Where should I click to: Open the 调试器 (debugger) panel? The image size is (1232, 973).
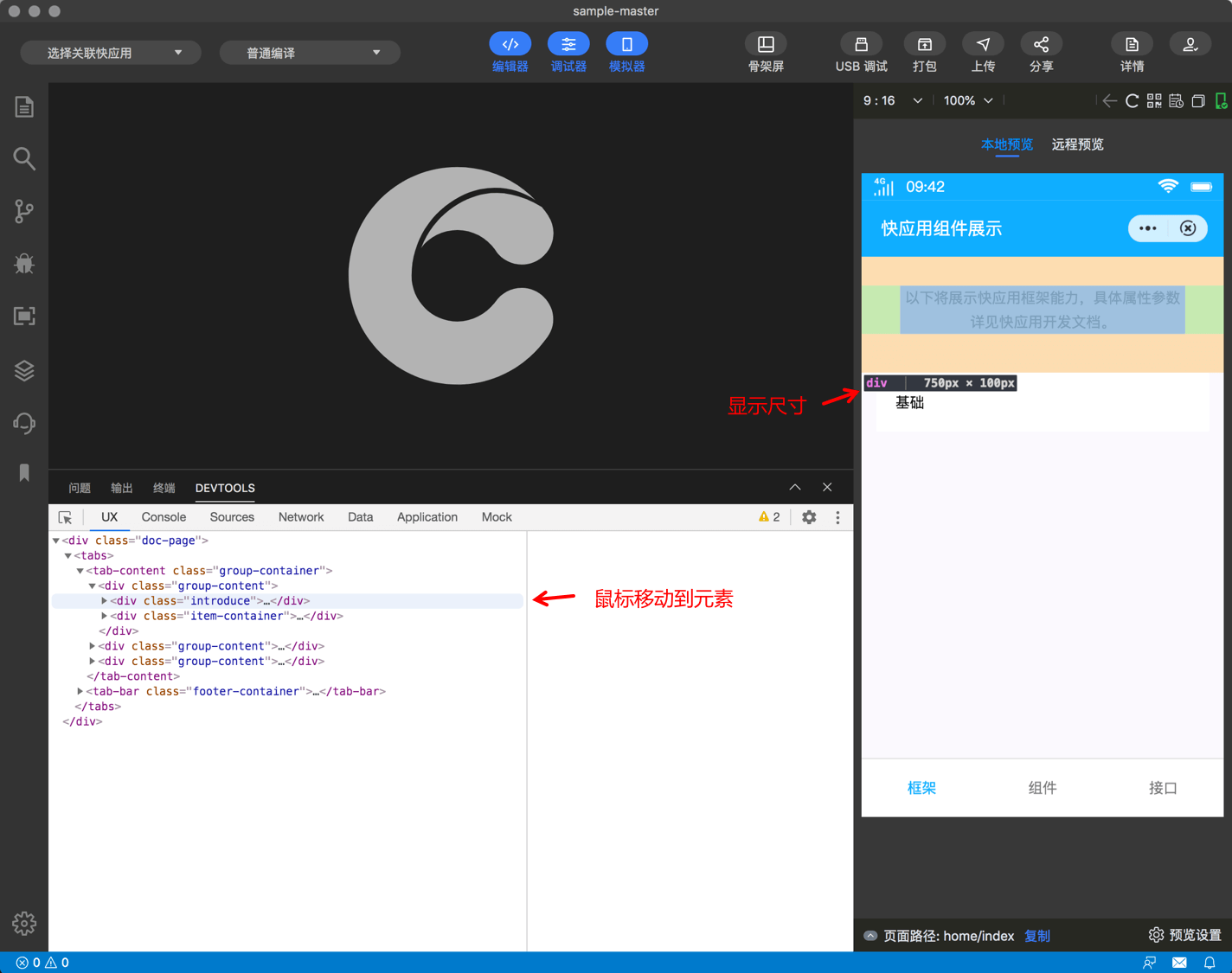568,52
